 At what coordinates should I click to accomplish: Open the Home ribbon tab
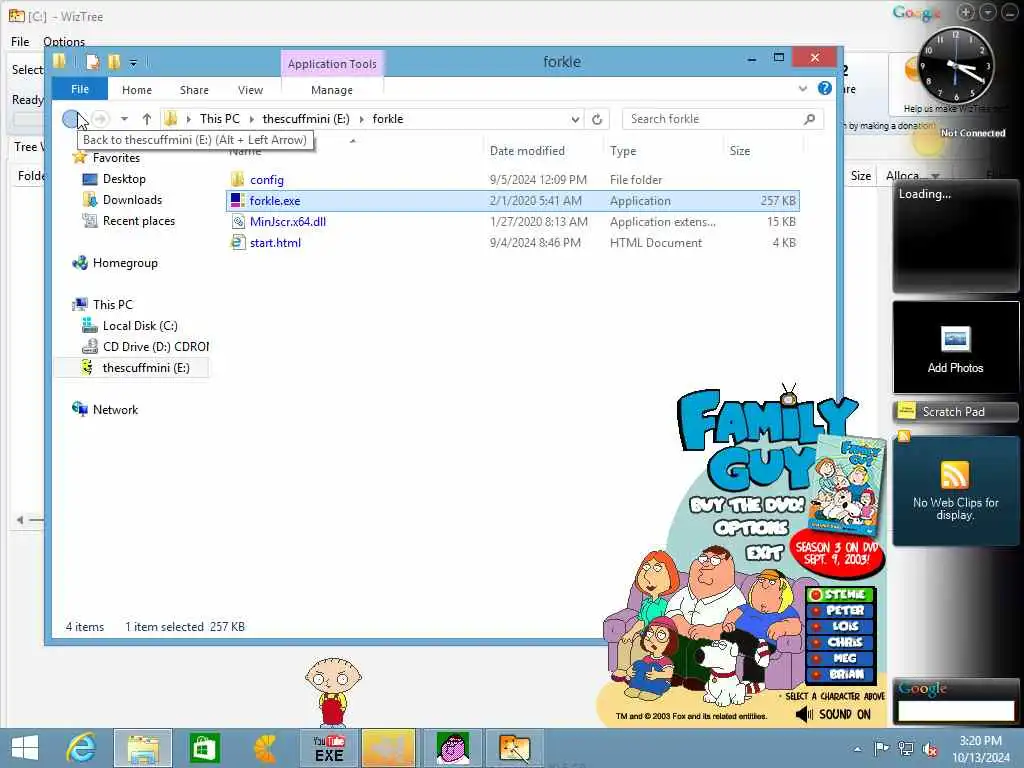coord(136,90)
